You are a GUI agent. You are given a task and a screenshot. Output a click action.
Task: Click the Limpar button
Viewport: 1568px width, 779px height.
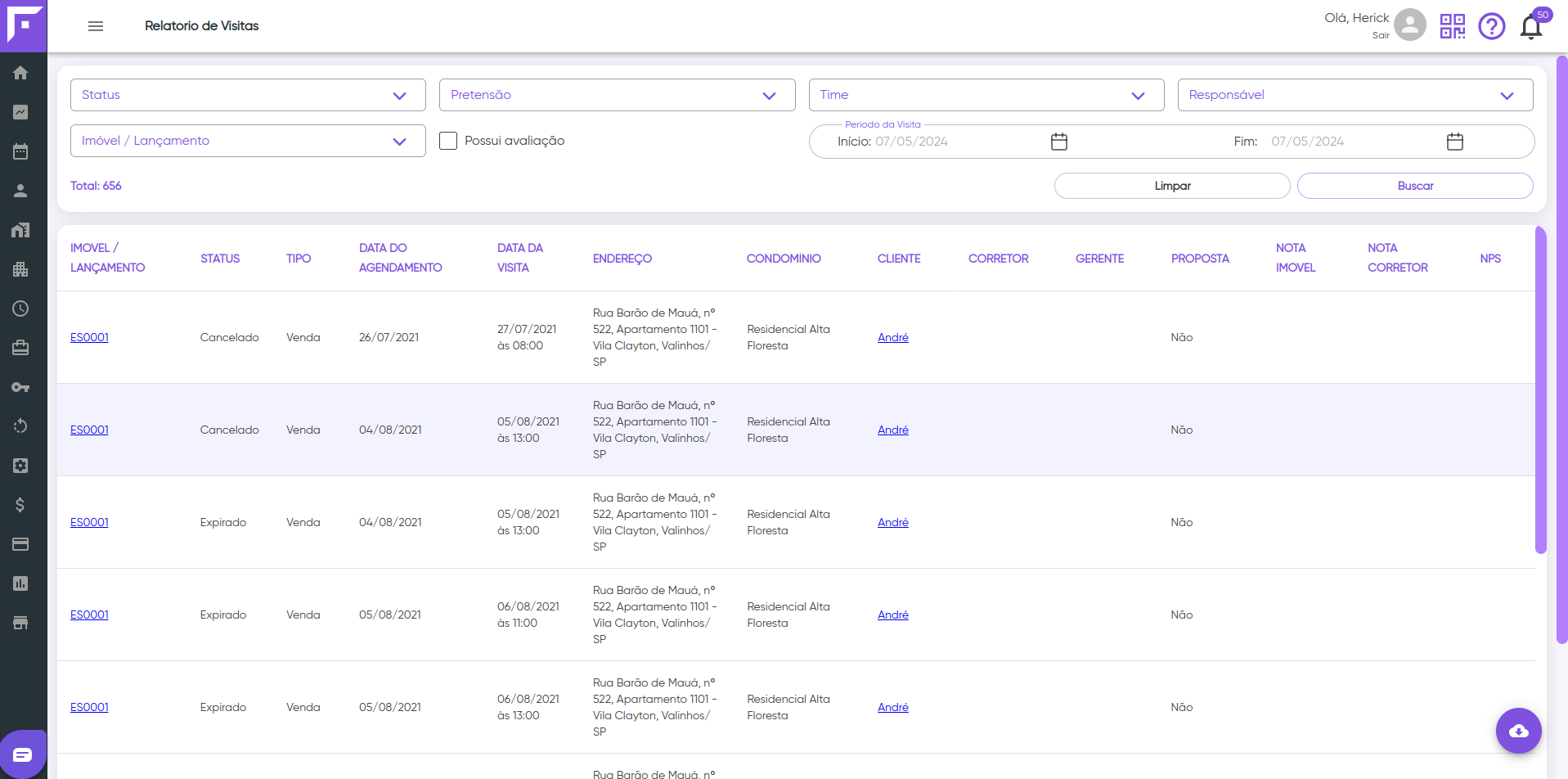click(1172, 186)
